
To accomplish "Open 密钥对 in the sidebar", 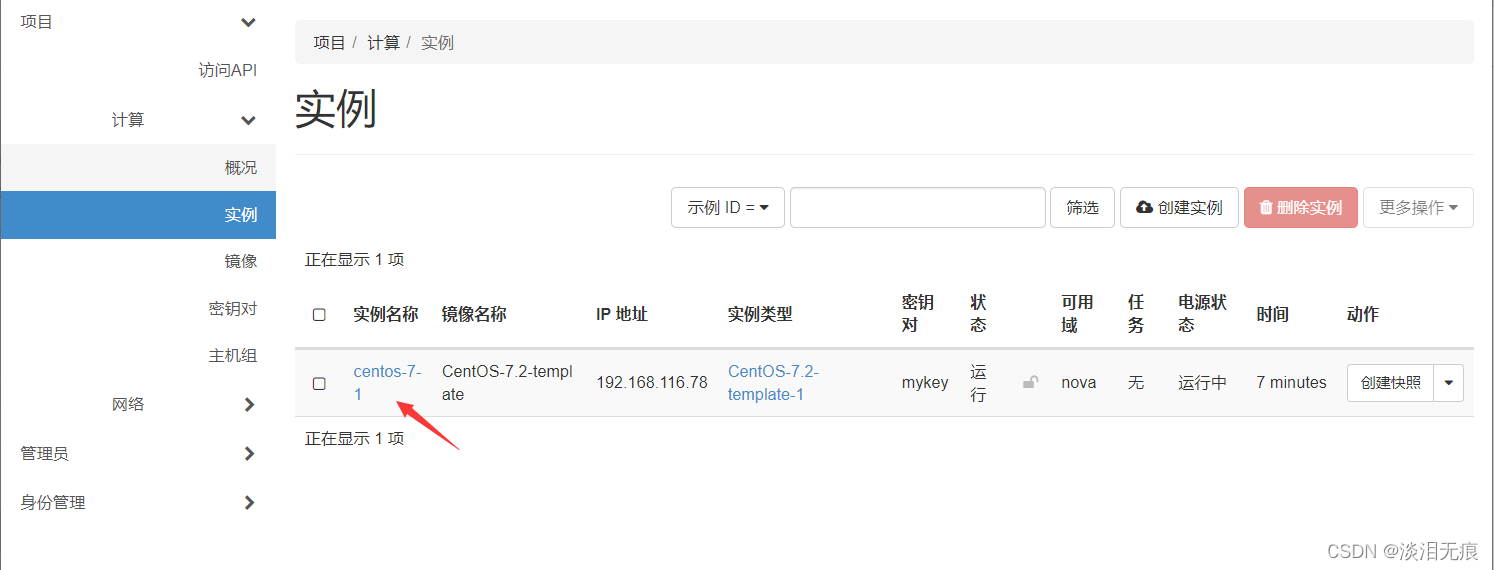I will pyautogui.click(x=233, y=308).
